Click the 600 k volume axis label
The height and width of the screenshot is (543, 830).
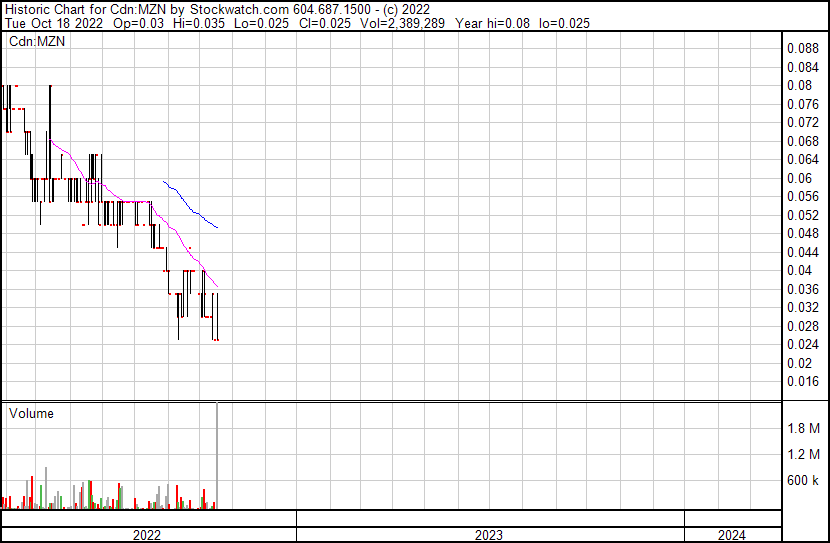tap(803, 481)
